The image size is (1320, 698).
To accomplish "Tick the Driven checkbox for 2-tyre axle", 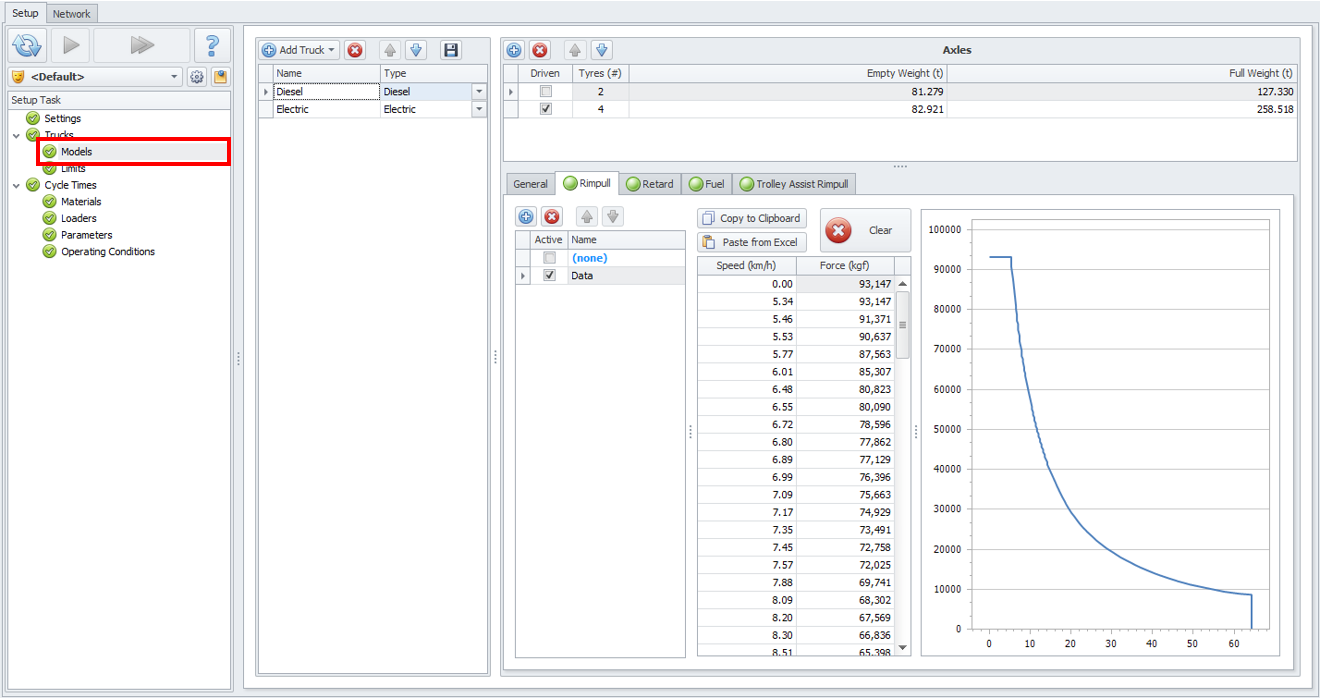I will coord(545,91).
